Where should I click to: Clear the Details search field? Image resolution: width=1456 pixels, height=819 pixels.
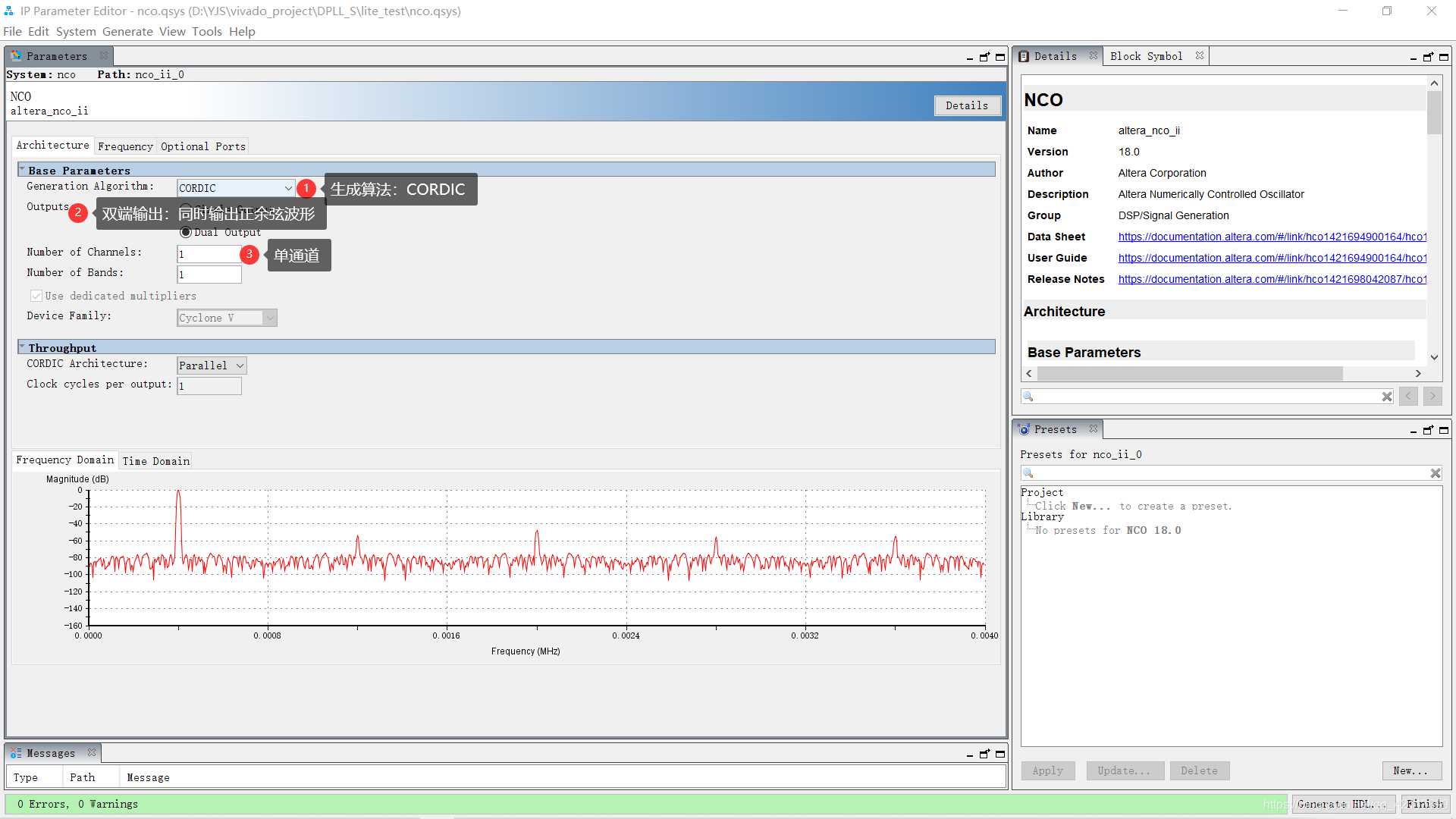1387,397
